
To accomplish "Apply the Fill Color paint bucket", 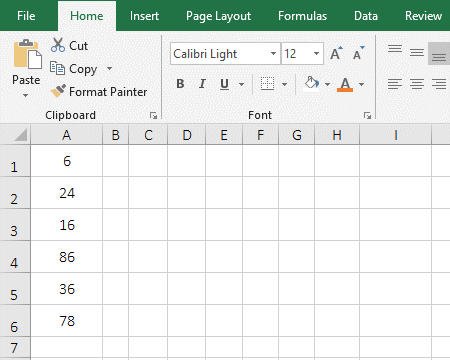I will [x=312, y=83].
